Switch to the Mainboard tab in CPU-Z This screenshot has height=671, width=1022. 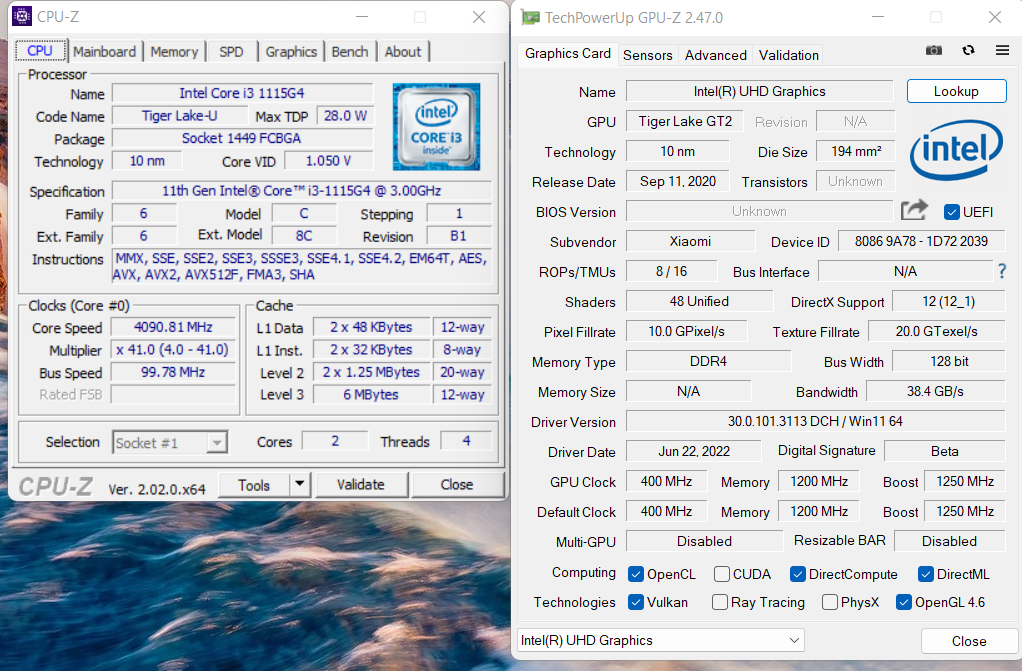click(104, 52)
